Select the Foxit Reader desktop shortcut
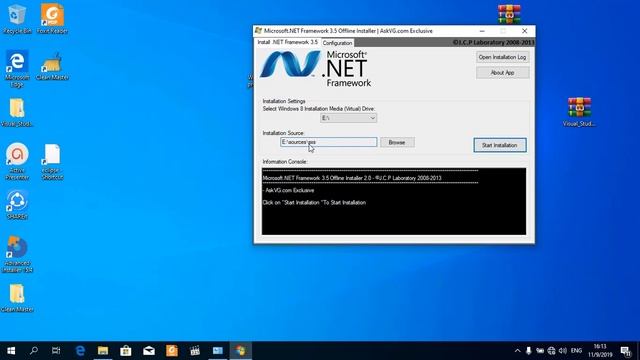The width and height of the screenshot is (640, 360). [x=52, y=19]
